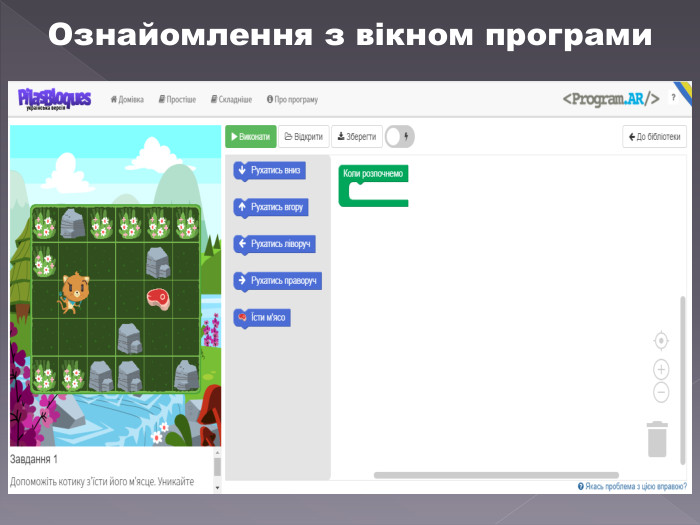Select the Рухатись вниз block

pos(270,171)
